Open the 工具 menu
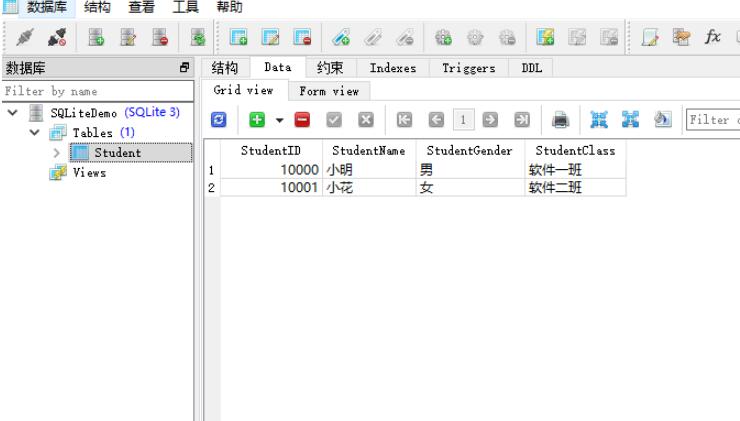This screenshot has height=421, width=740. 185,7
